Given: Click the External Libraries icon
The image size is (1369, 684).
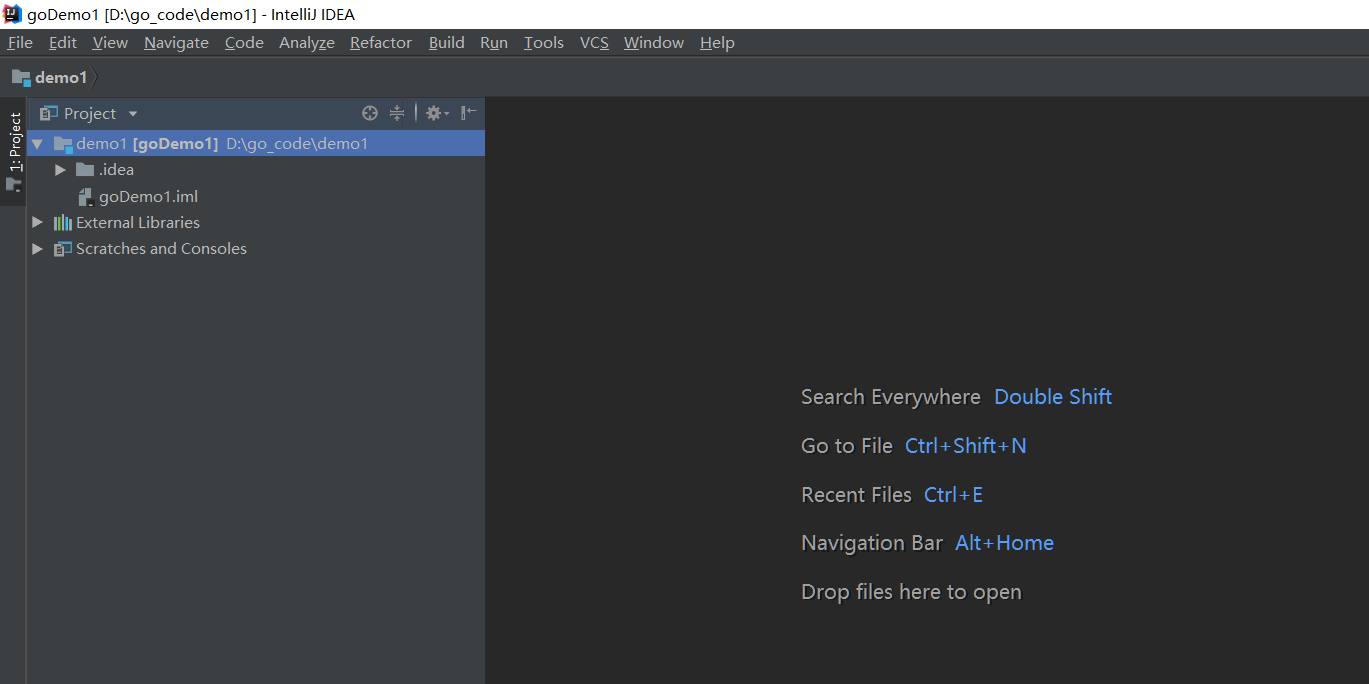Looking at the screenshot, I should (x=63, y=222).
